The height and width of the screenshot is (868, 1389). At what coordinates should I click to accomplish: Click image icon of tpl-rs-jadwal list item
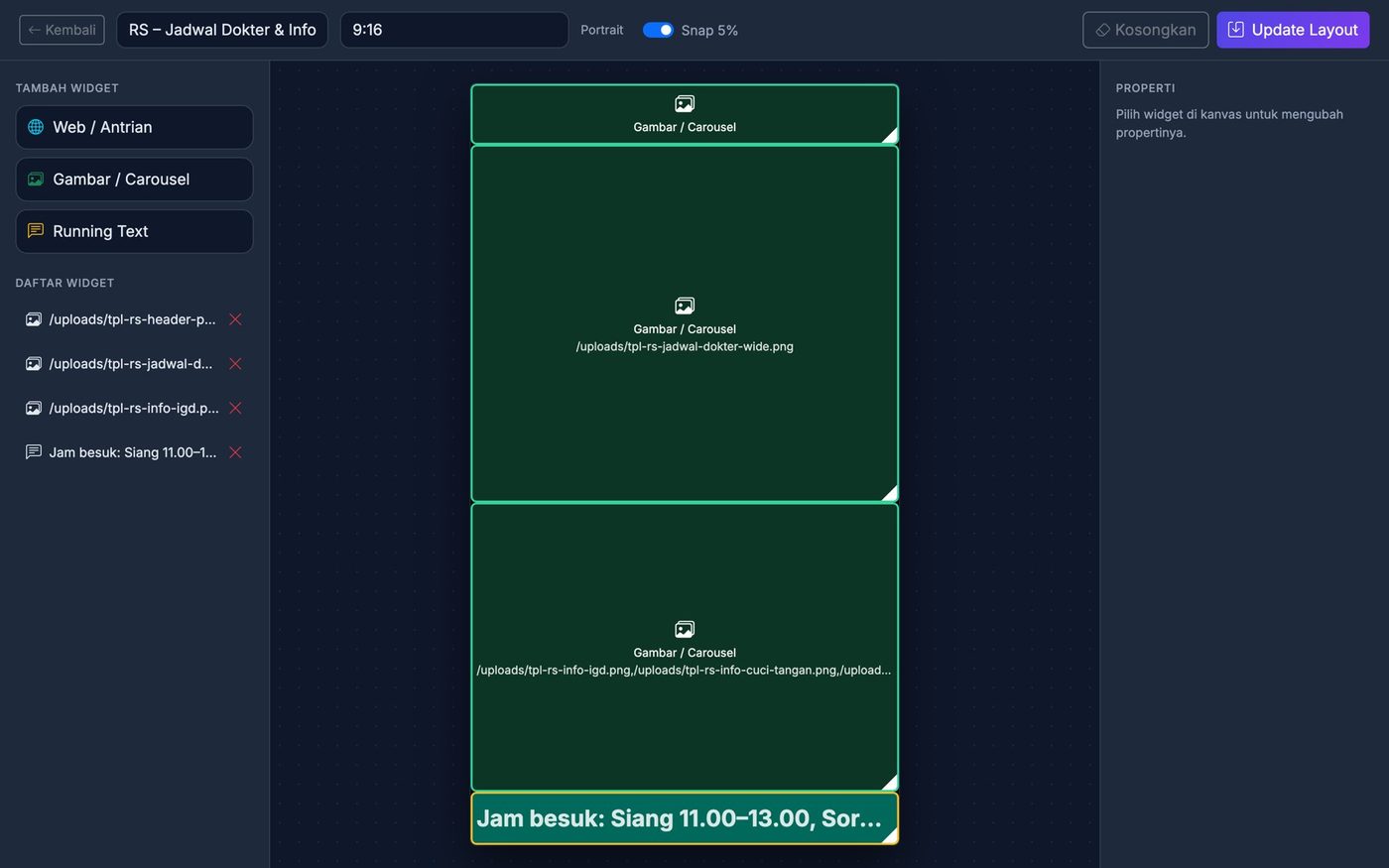(34, 364)
